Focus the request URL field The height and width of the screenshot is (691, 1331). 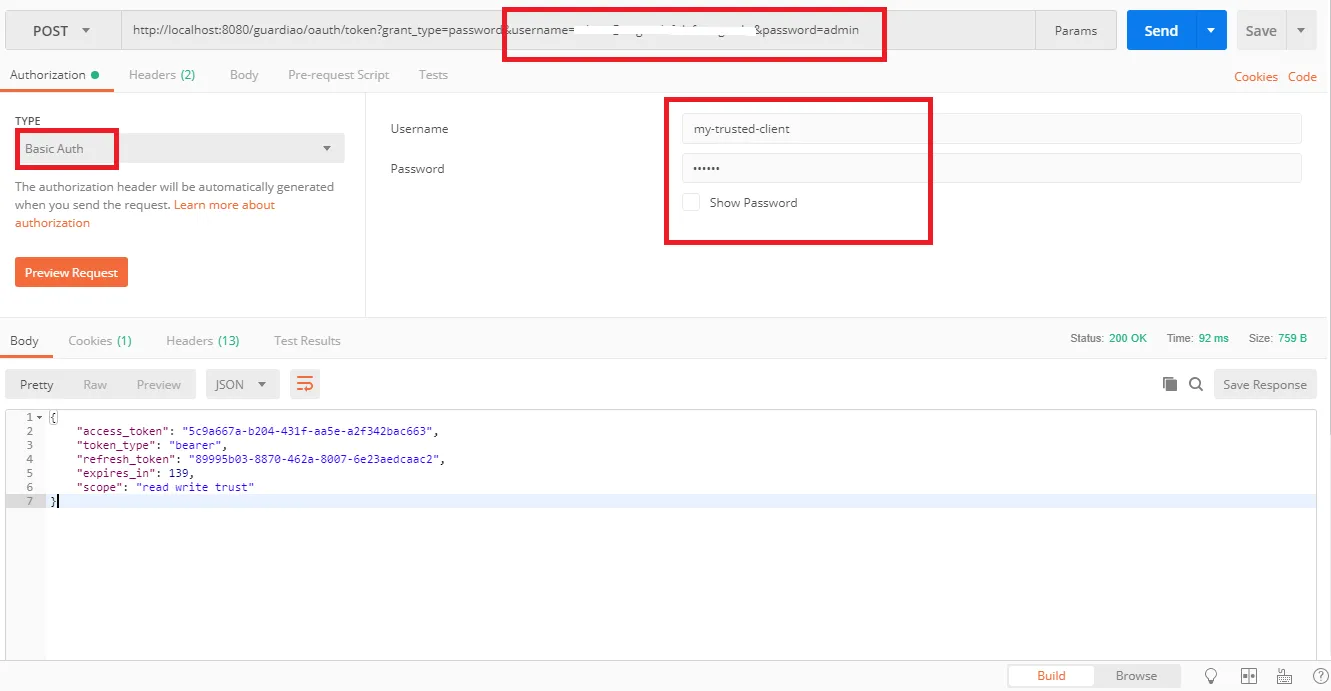click(579, 31)
